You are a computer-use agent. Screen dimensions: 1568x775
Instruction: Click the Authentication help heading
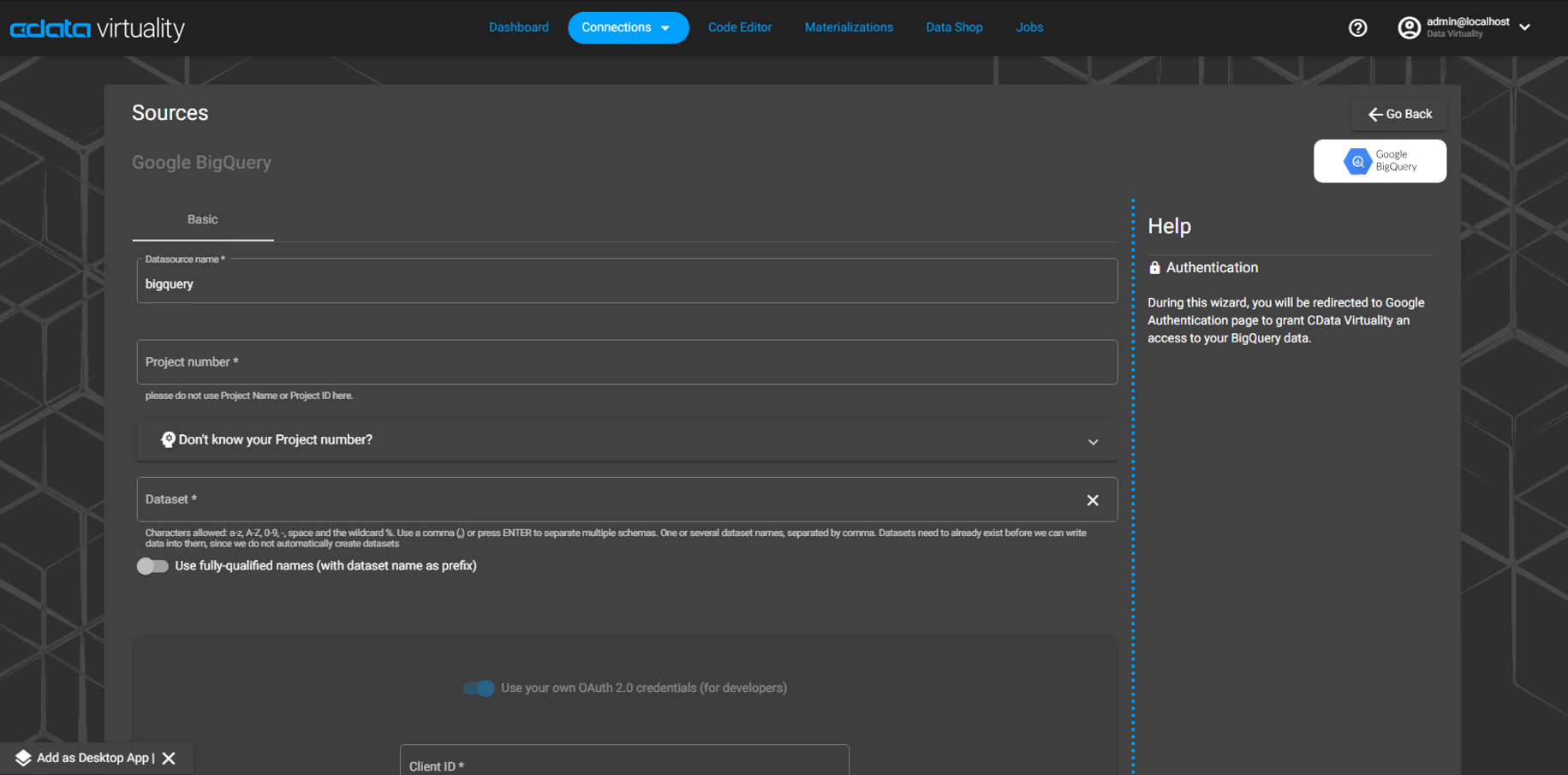(x=1212, y=268)
